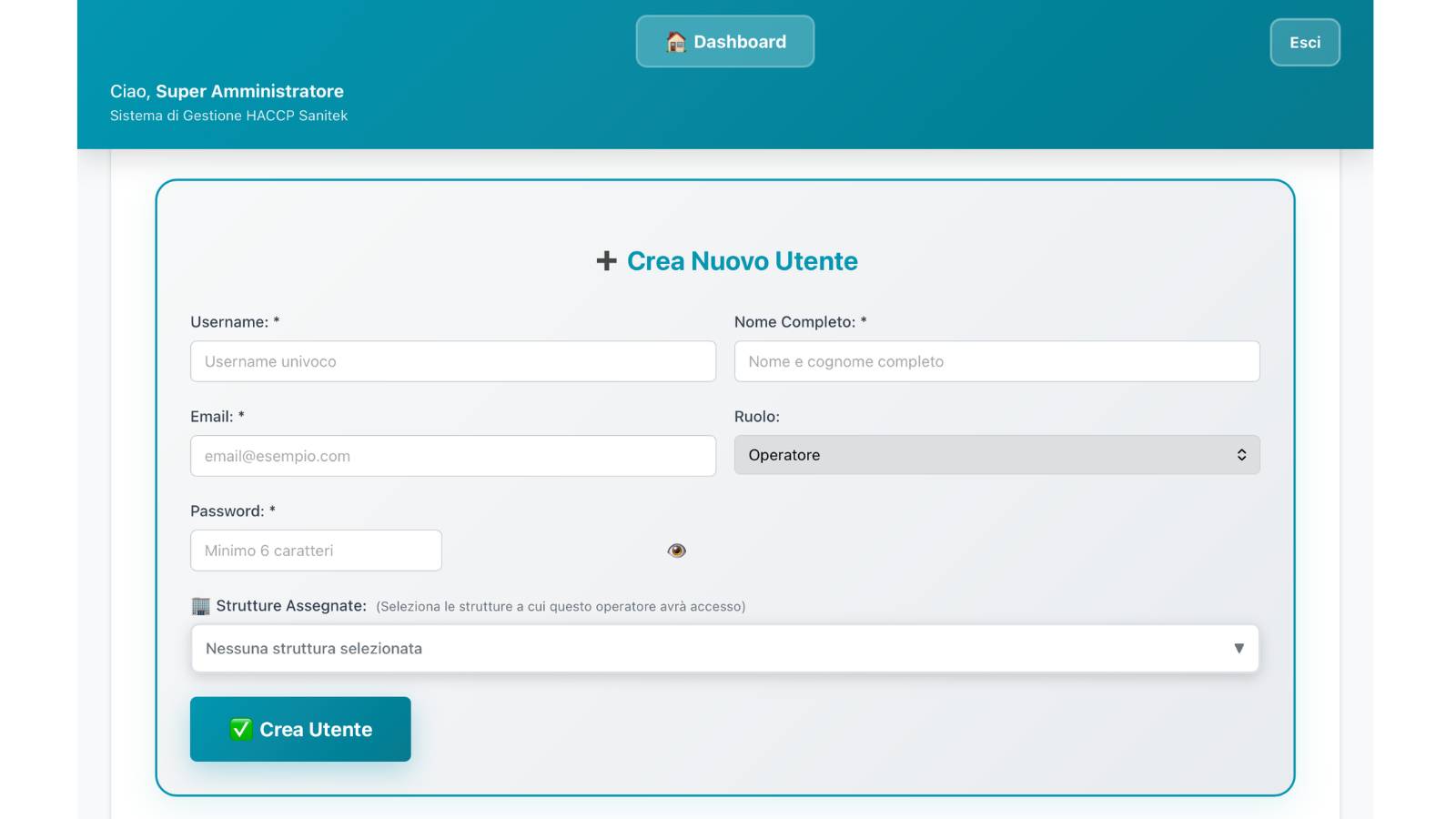Click the downward triangle on structures dropdown
The image size is (1456, 819).
pyautogui.click(x=1238, y=648)
